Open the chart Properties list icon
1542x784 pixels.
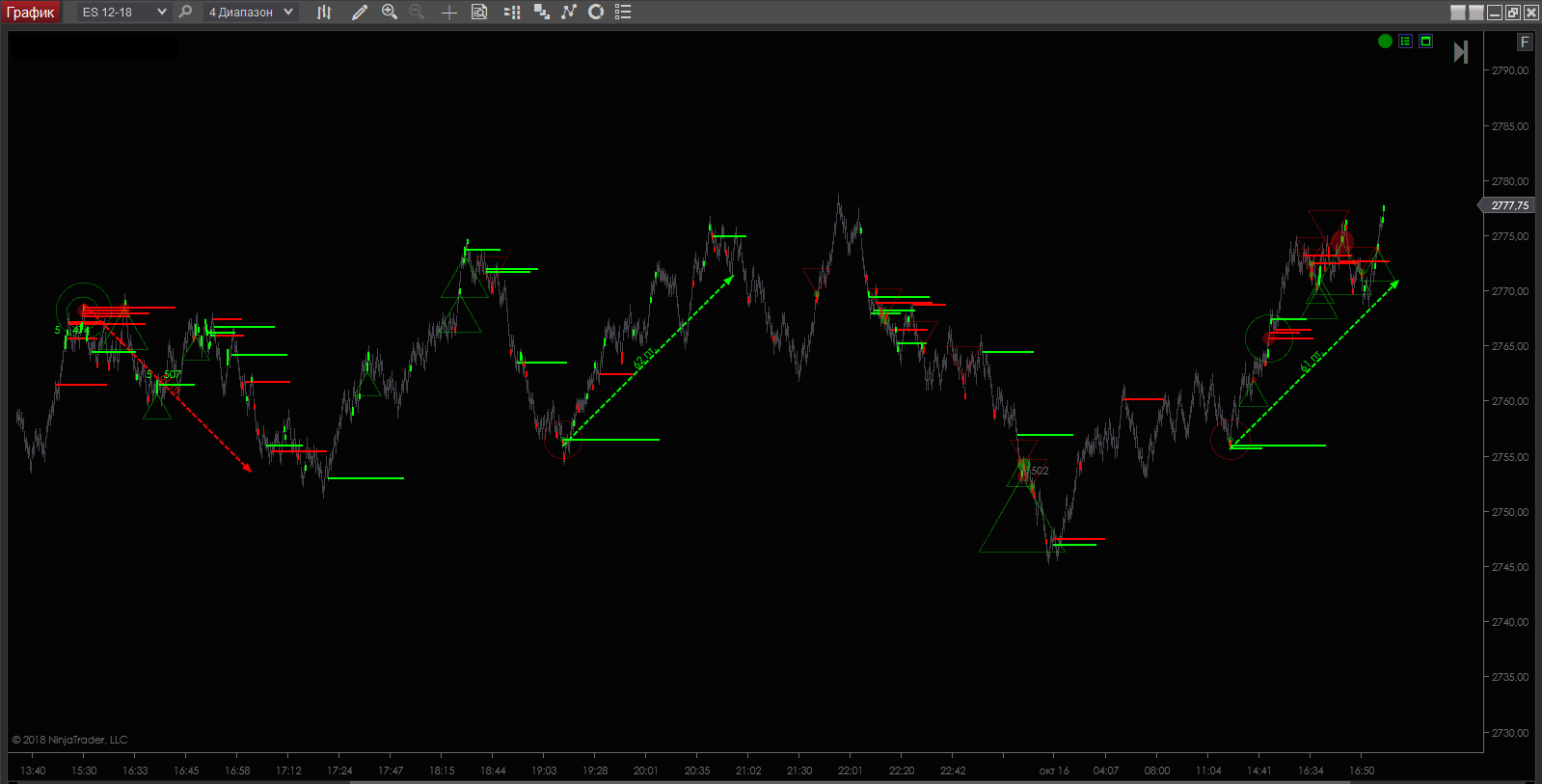[x=623, y=12]
